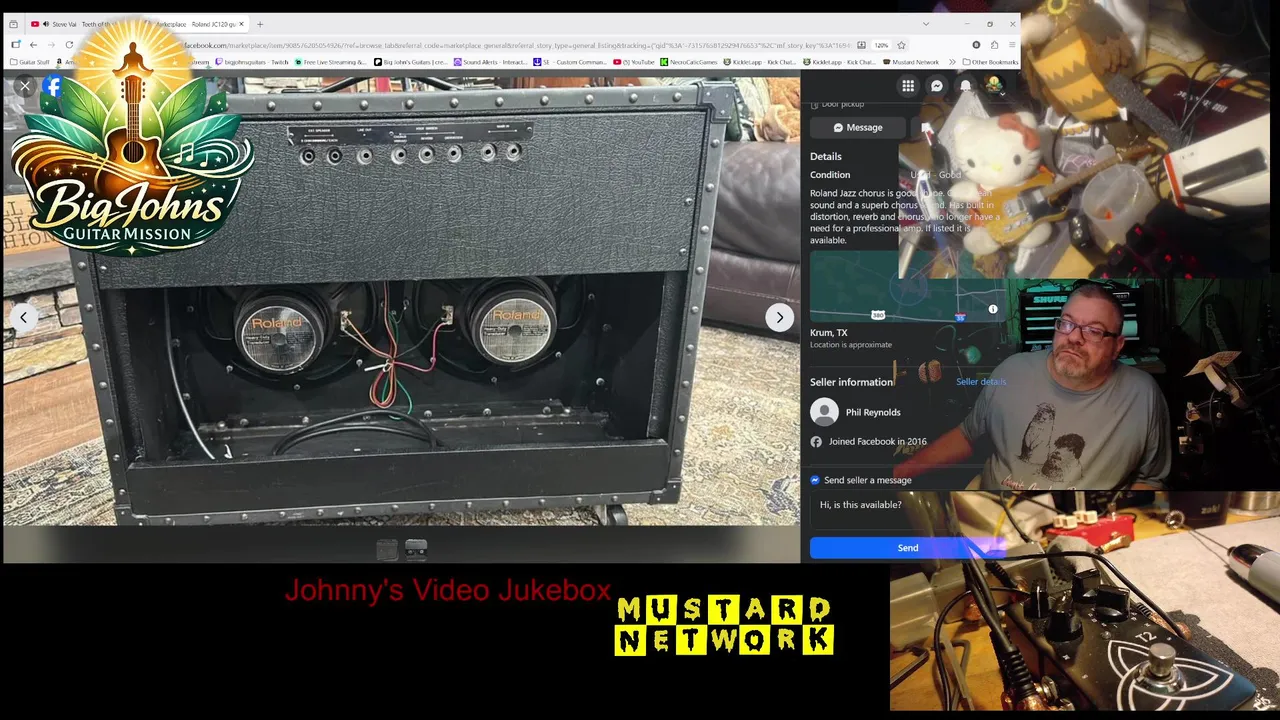This screenshot has height=720, width=1280.
Task: Click the Message button in listing
Action: pyautogui.click(x=858, y=127)
